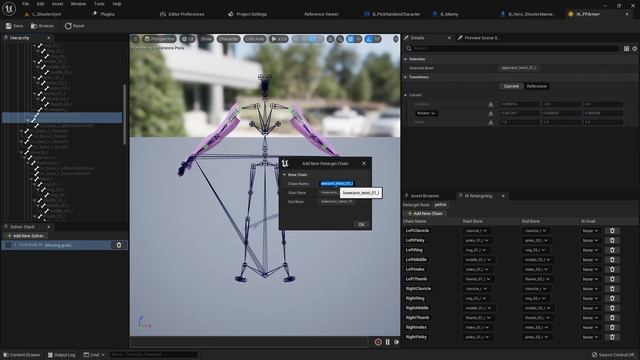Delete the LeftMiddle retarget chain

click(x=612, y=260)
